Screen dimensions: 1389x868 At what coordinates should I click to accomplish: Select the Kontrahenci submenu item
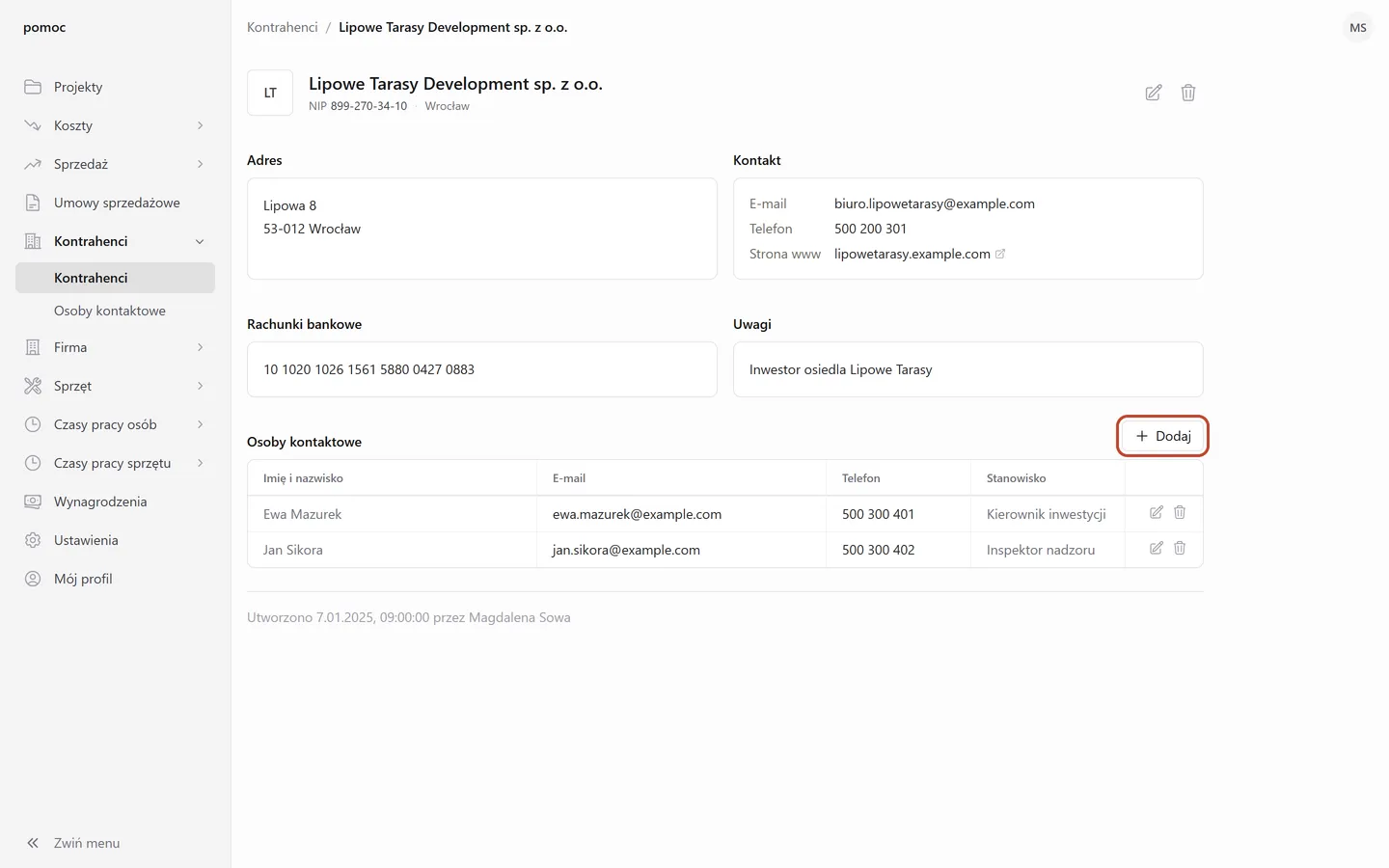click(115, 278)
